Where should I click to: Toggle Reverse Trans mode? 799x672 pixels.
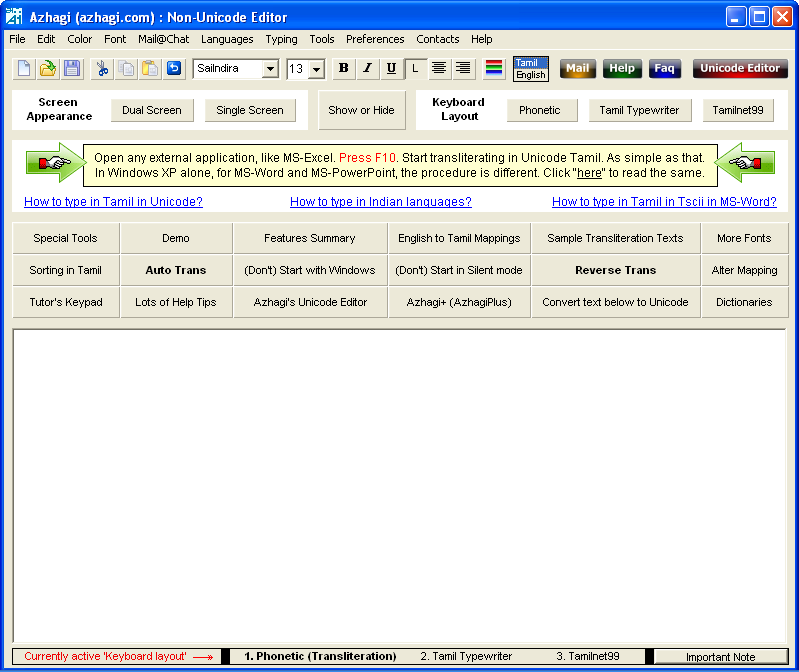click(x=616, y=270)
